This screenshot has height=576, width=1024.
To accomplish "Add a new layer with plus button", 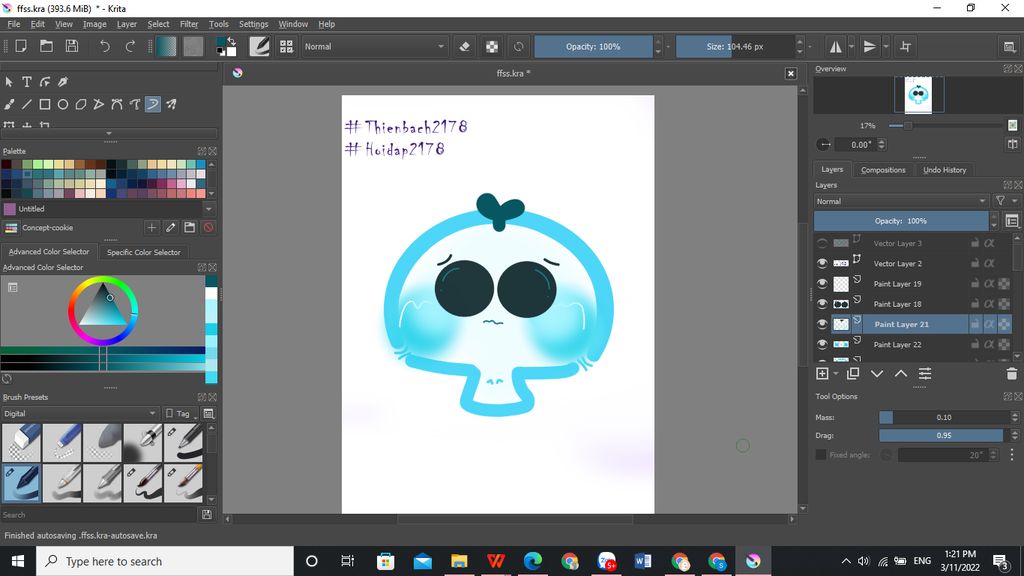I will (x=822, y=374).
